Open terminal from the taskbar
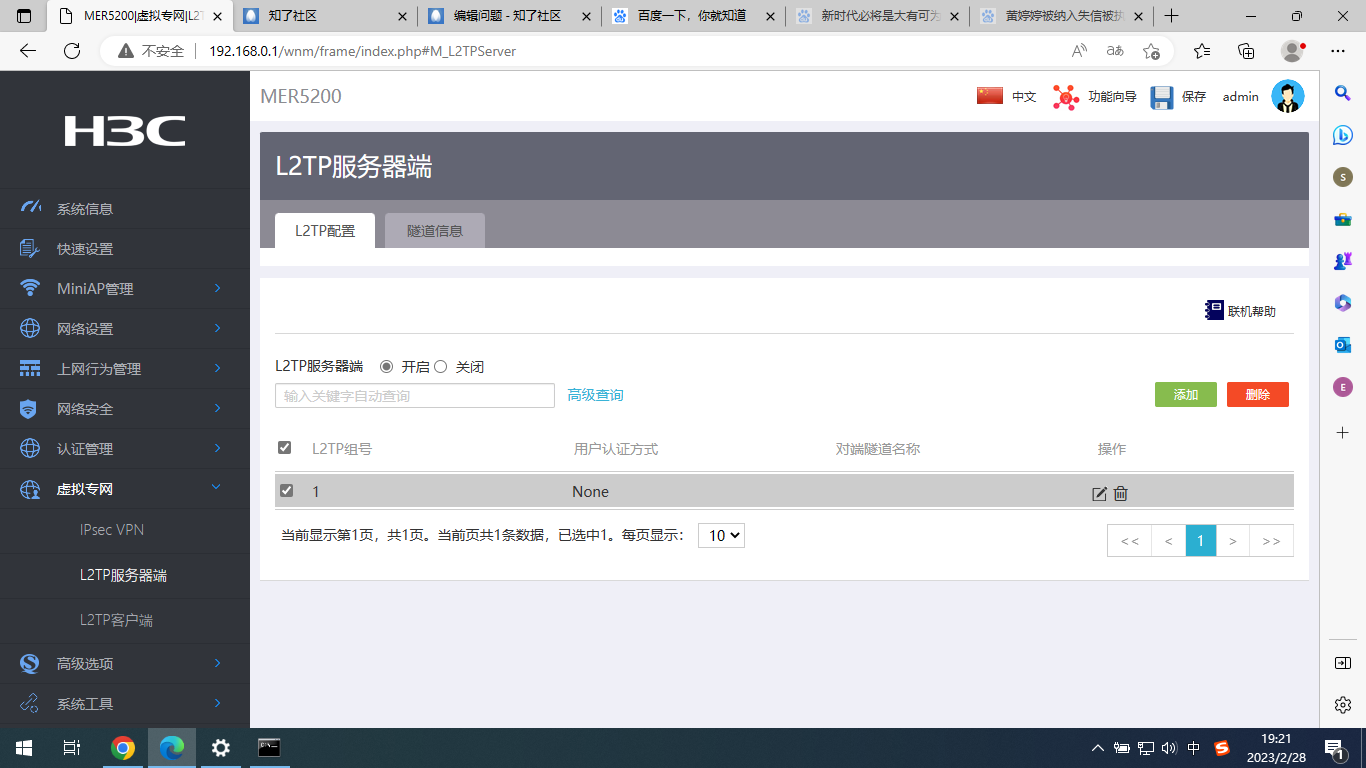 point(269,747)
